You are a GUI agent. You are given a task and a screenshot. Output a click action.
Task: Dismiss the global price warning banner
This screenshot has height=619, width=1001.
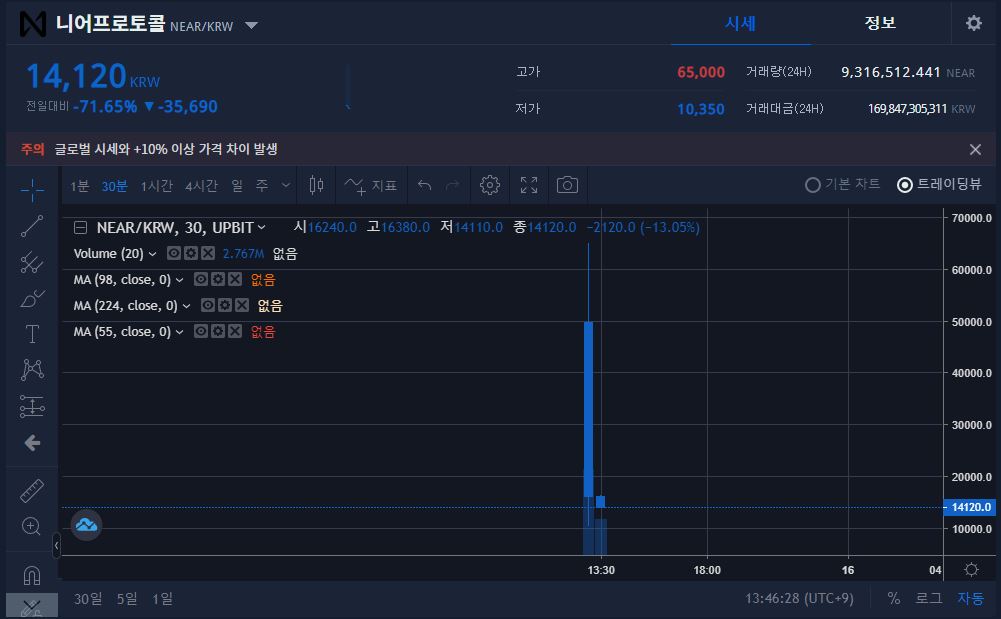coord(975,149)
